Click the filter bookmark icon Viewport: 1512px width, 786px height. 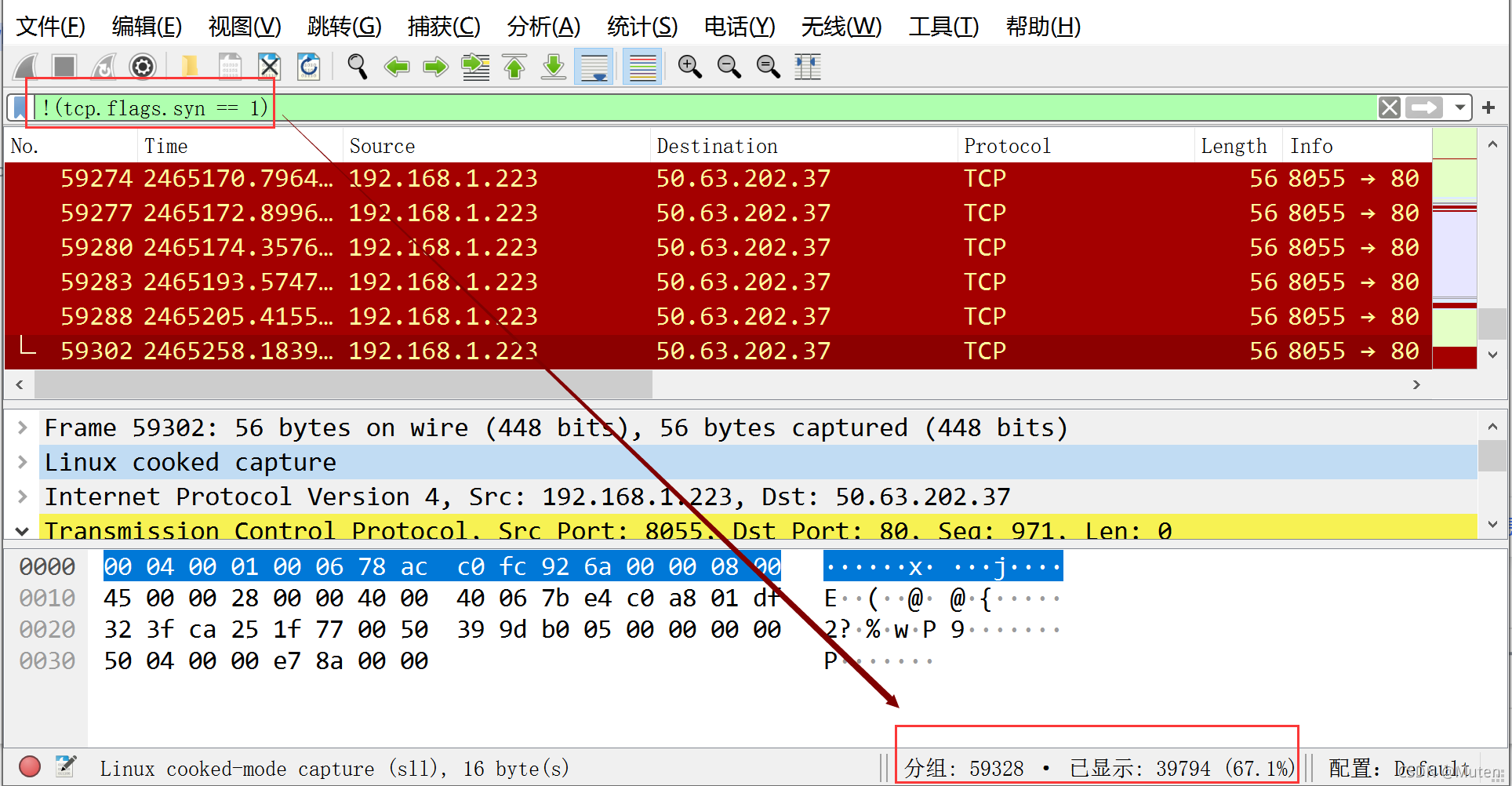click(x=20, y=107)
